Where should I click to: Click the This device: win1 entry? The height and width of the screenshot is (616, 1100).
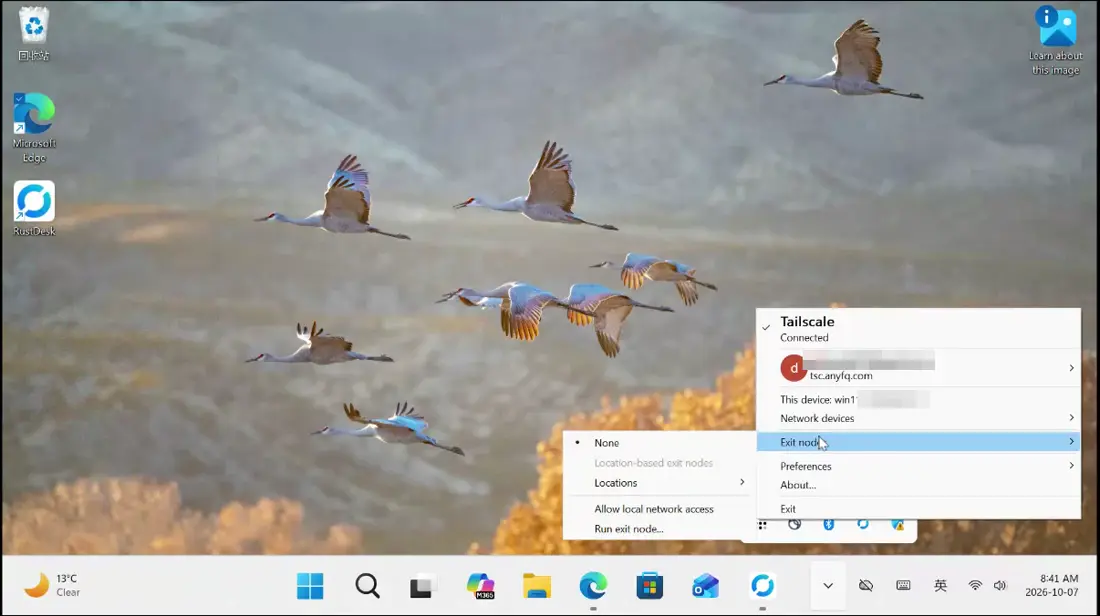pyautogui.click(x=918, y=399)
